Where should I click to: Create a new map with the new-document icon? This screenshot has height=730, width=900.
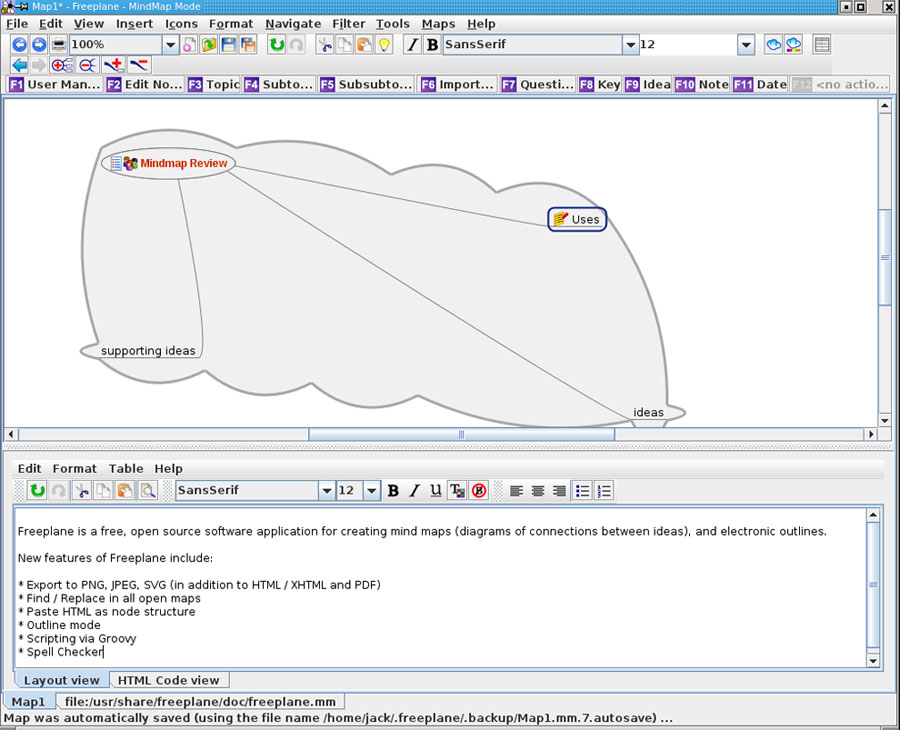189,44
